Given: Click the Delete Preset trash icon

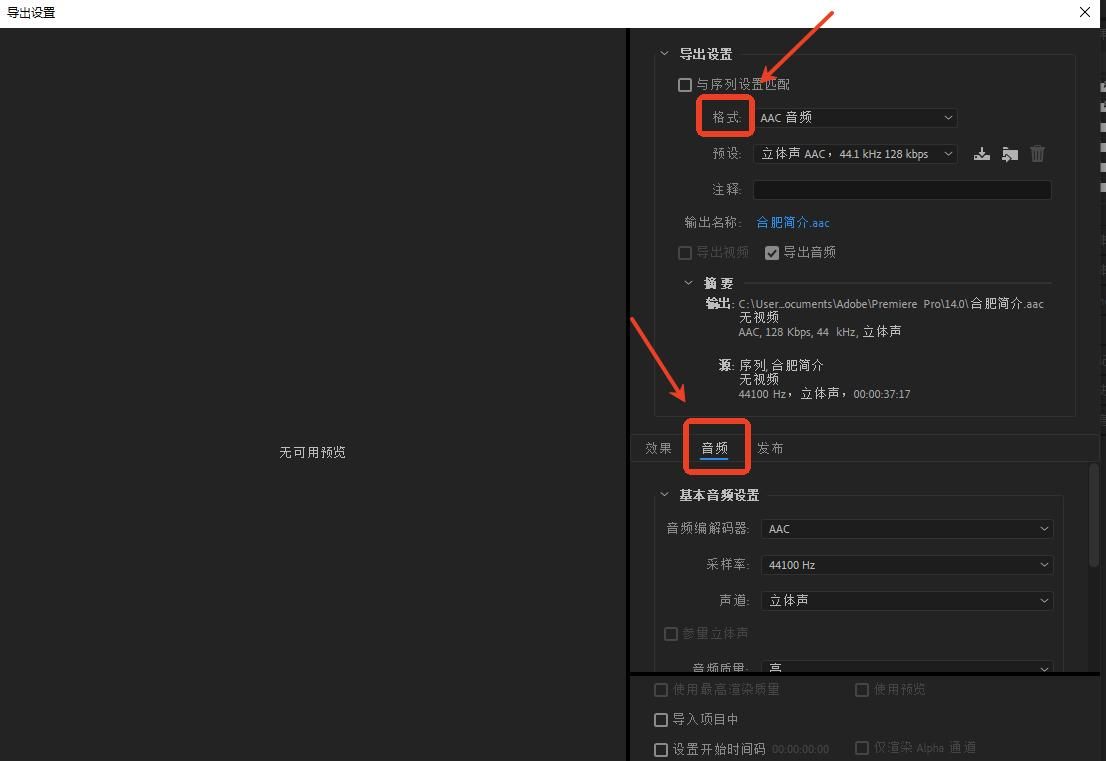Looking at the screenshot, I should (x=1037, y=154).
